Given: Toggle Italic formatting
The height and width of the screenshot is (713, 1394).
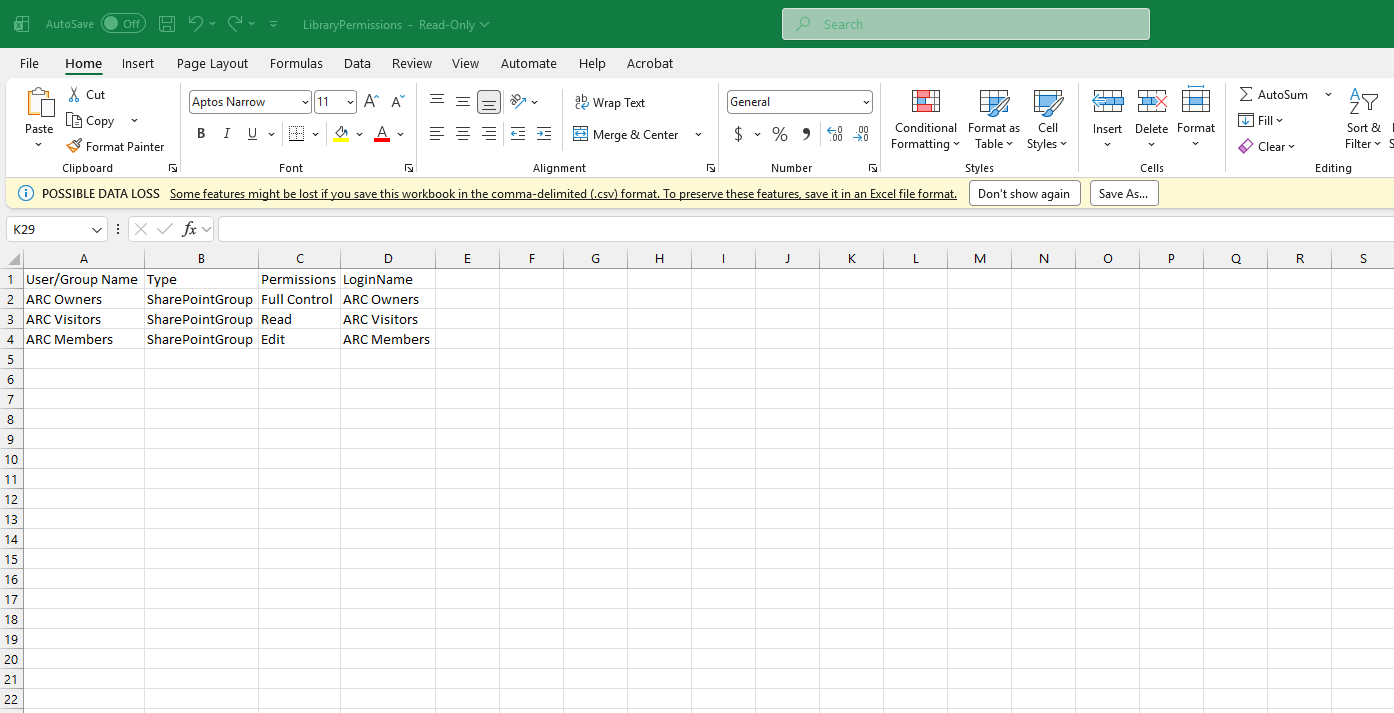Looking at the screenshot, I should pos(227,134).
